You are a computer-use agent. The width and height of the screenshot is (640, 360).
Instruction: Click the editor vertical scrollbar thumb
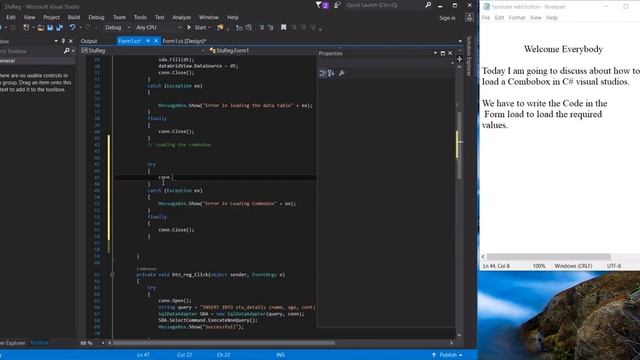click(x=459, y=145)
